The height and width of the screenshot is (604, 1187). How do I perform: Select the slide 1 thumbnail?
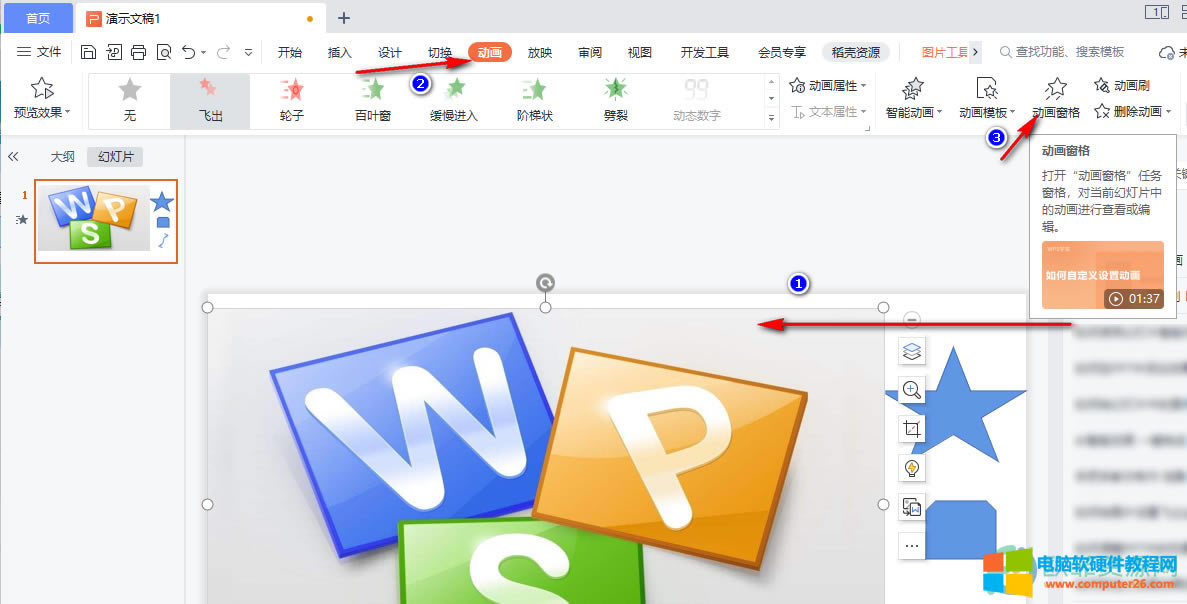click(105, 220)
